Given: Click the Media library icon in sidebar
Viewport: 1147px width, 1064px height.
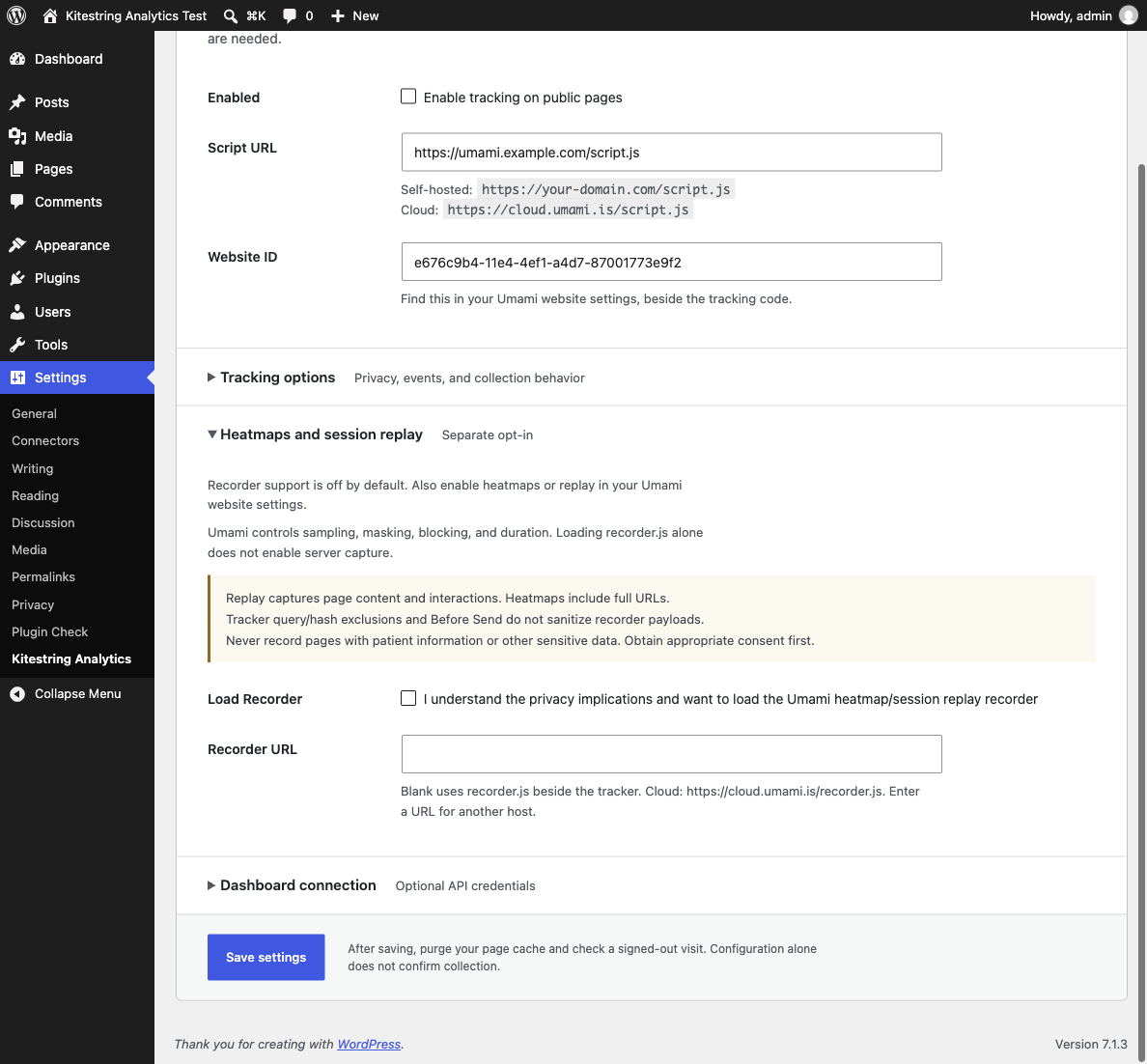Looking at the screenshot, I should [17, 136].
